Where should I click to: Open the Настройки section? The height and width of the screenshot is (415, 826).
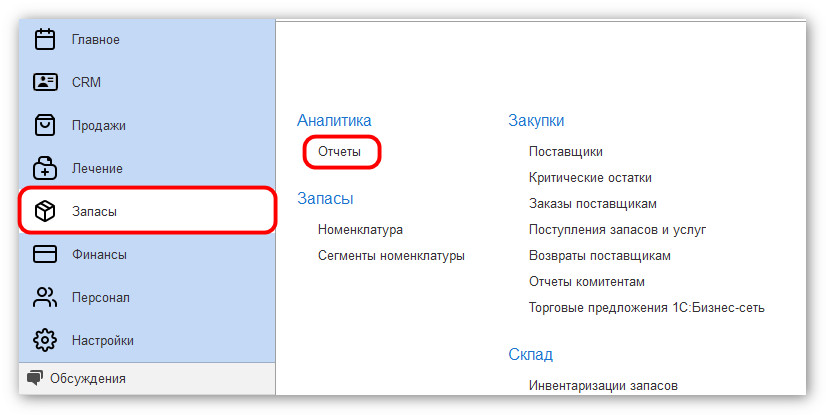[147, 340]
